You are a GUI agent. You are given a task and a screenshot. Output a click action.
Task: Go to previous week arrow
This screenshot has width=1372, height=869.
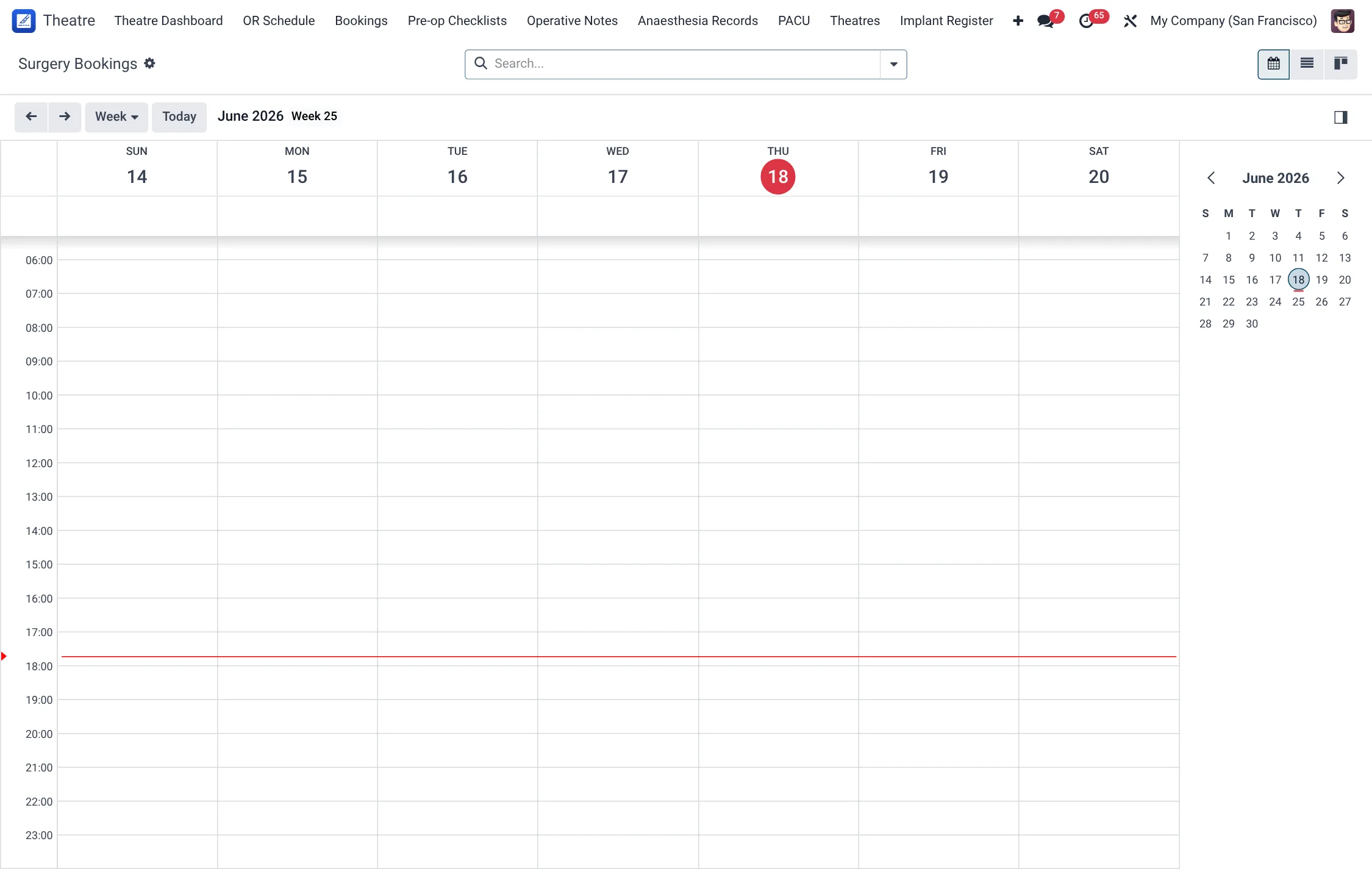pos(31,116)
